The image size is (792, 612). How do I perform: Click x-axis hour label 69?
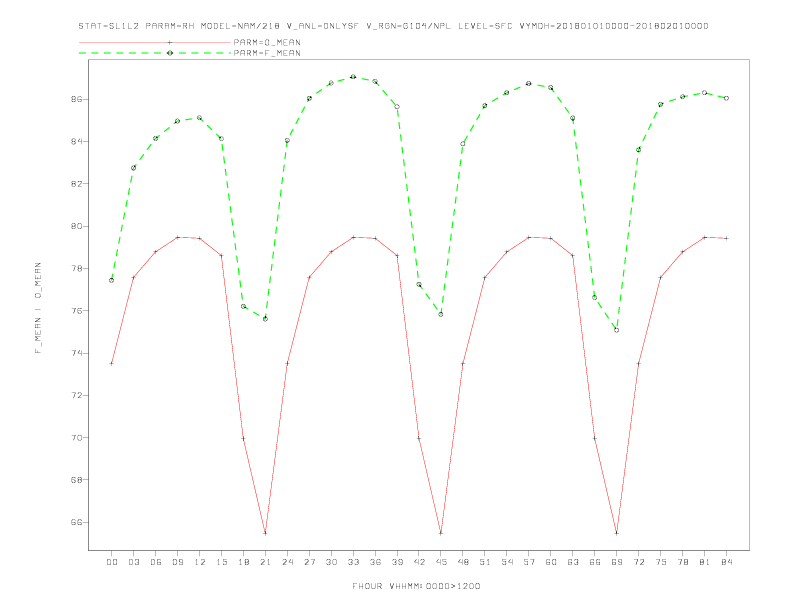click(617, 562)
